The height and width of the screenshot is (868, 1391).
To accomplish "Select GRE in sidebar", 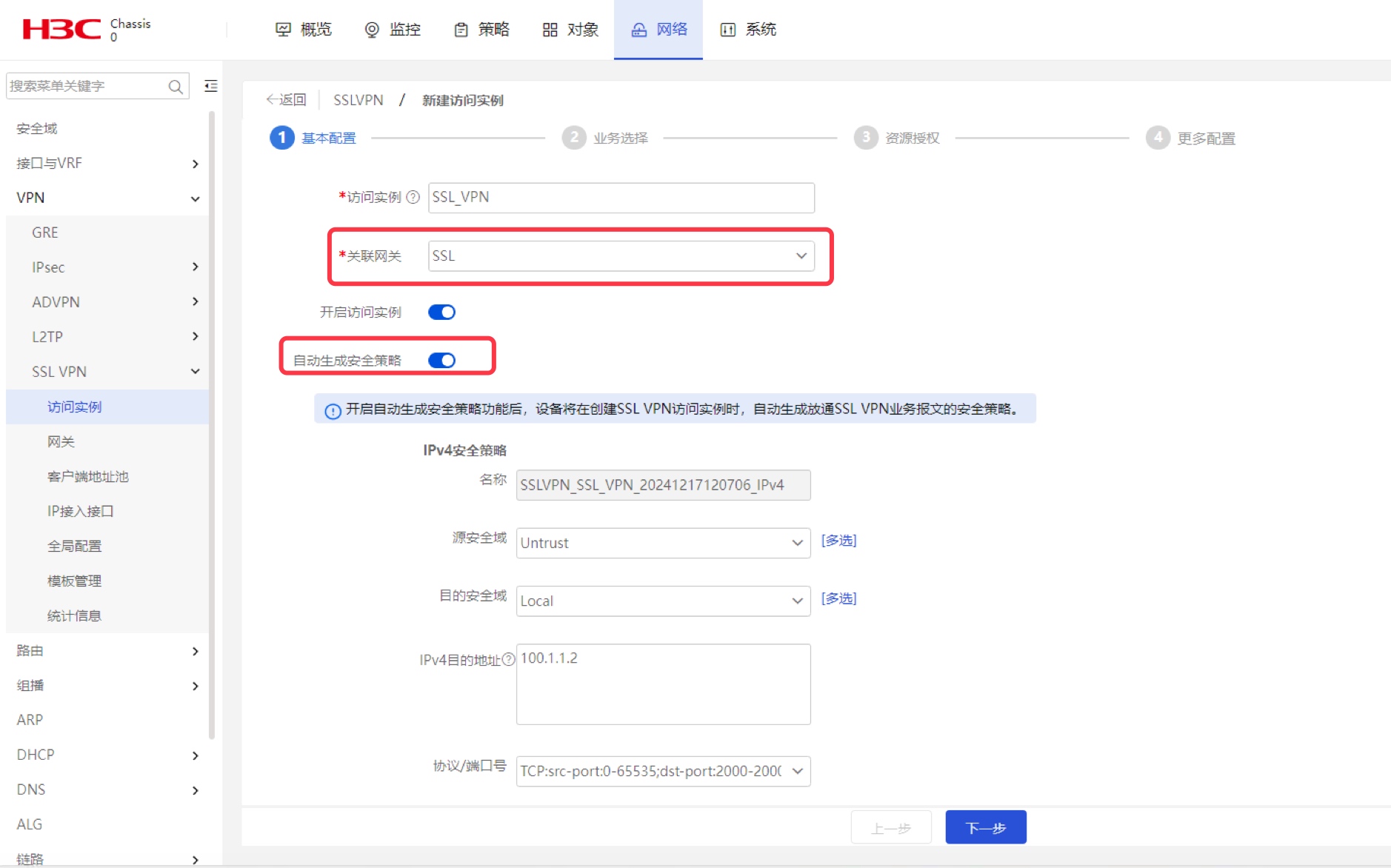I will (x=108, y=233).
